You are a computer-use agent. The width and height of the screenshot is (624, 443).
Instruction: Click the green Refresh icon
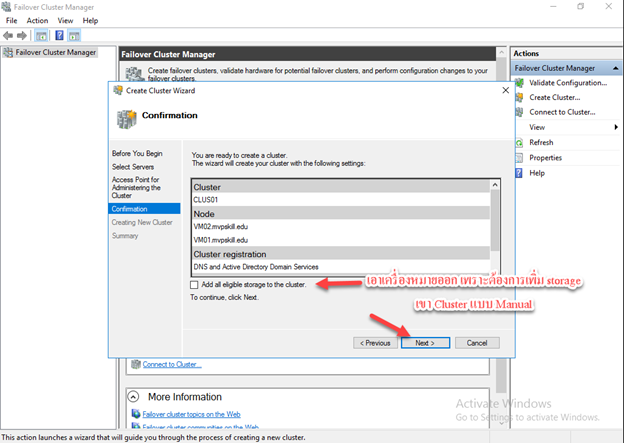[519, 142]
